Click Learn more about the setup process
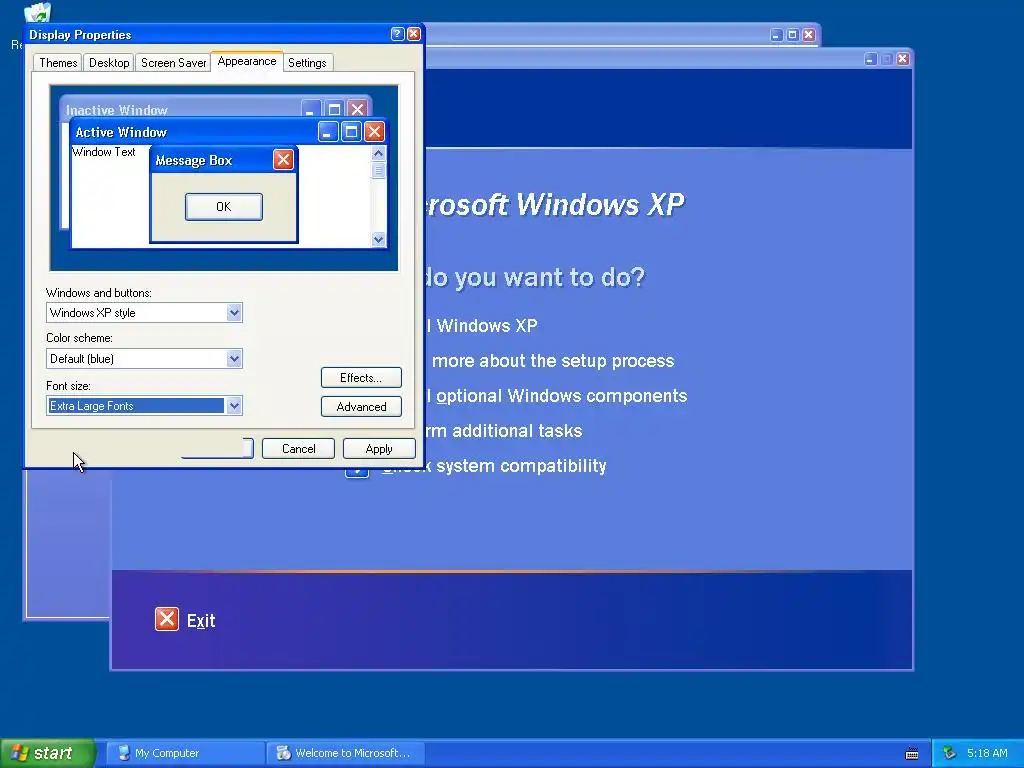This screenshot has height=768, width=1024. coord(552,360)
